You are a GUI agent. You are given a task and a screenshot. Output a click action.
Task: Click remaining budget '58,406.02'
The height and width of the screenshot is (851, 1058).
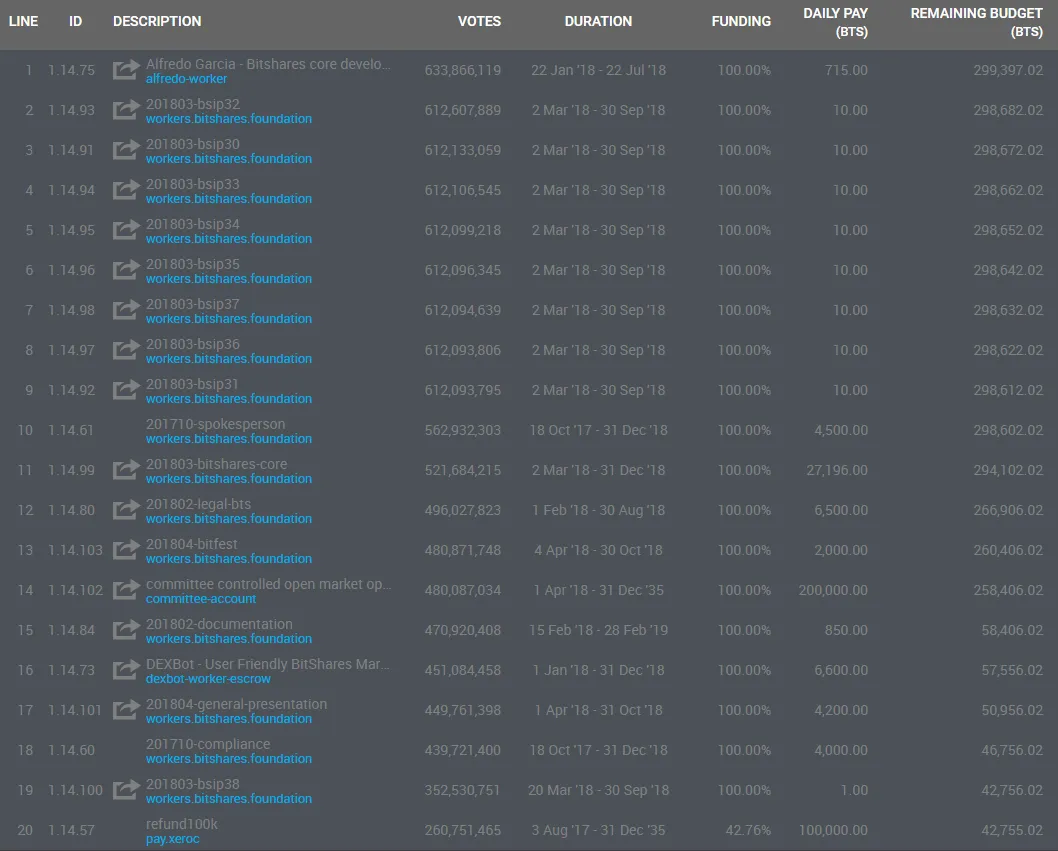pyautogui.click(x=1012, y=630)
